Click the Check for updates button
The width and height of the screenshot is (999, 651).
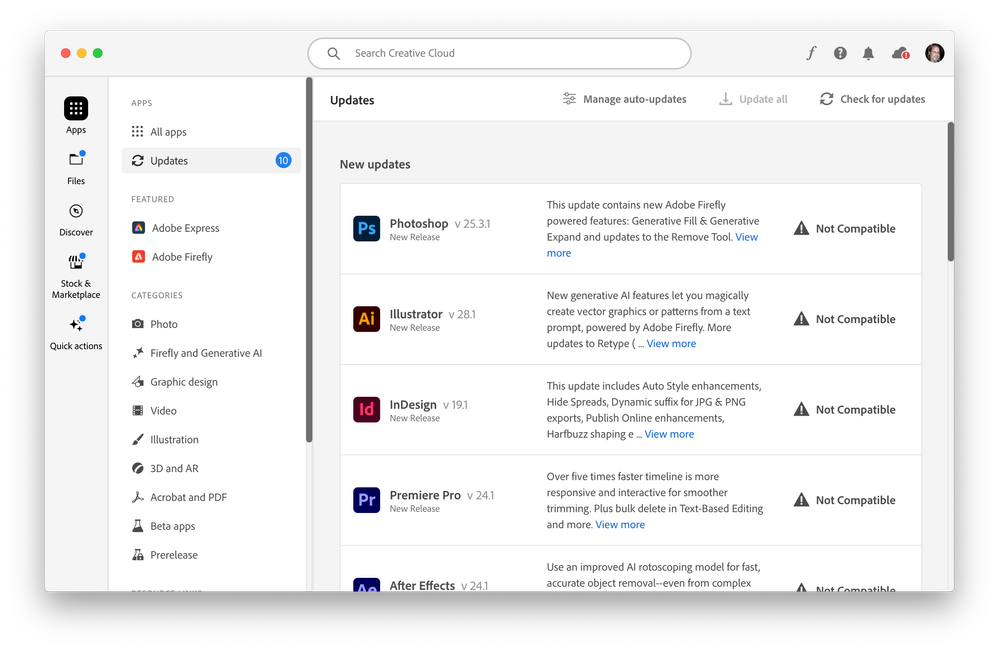click(871, 99)
